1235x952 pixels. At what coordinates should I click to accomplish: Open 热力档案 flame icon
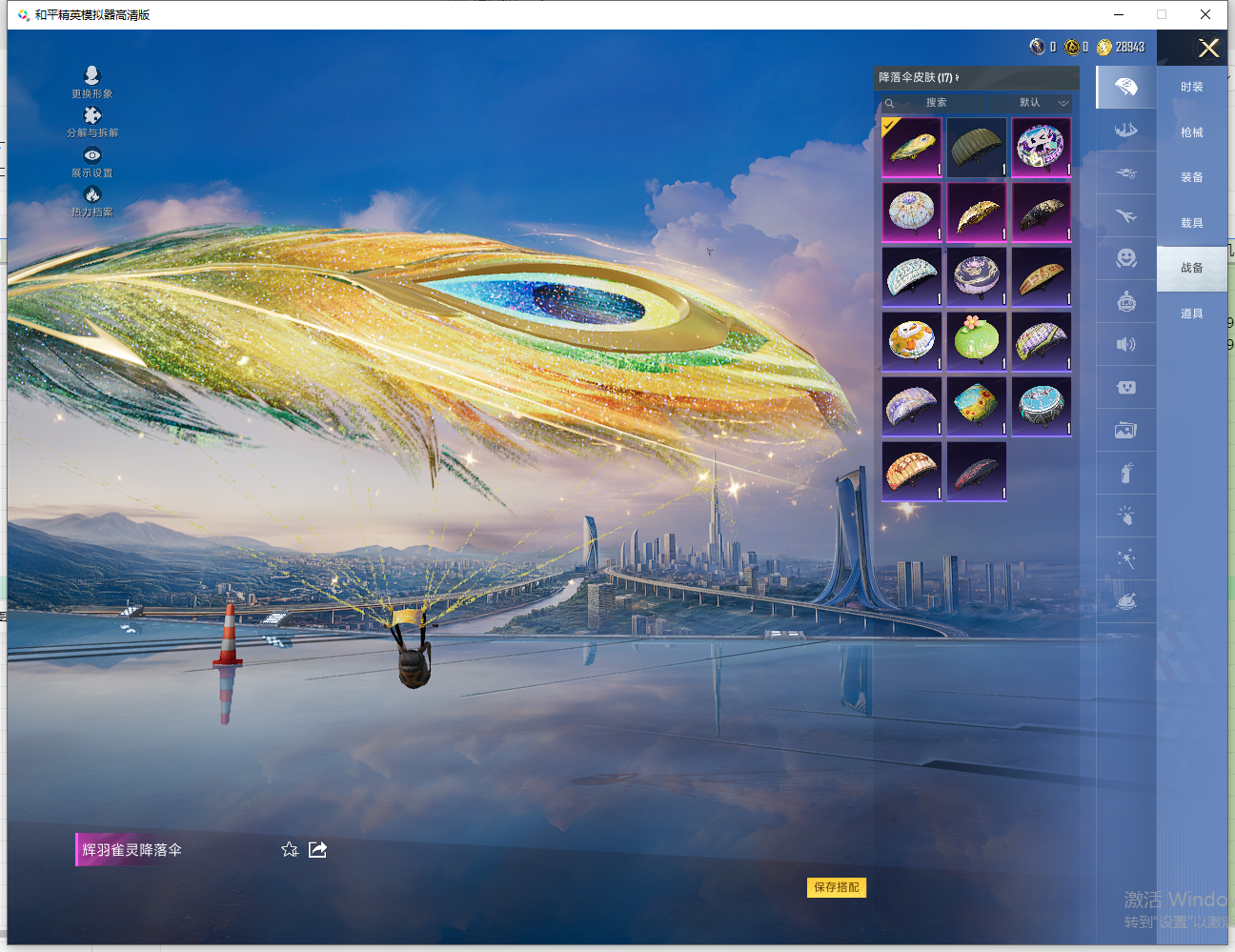click(x=91, y=194)
